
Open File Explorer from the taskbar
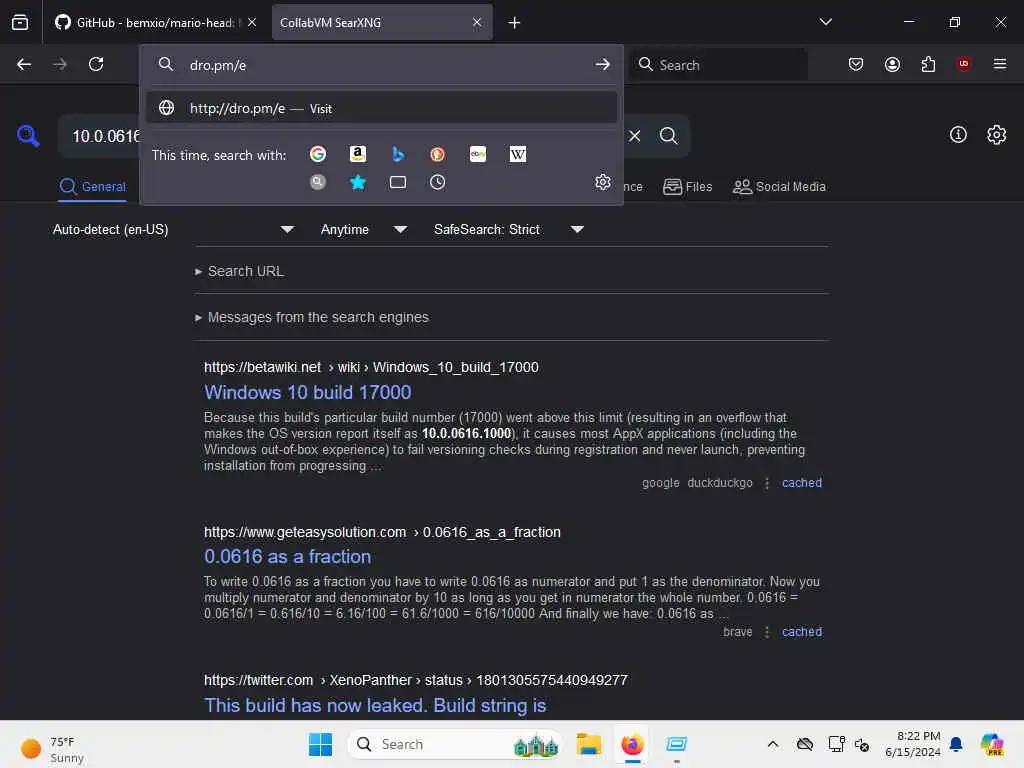(x=588, y=744)
